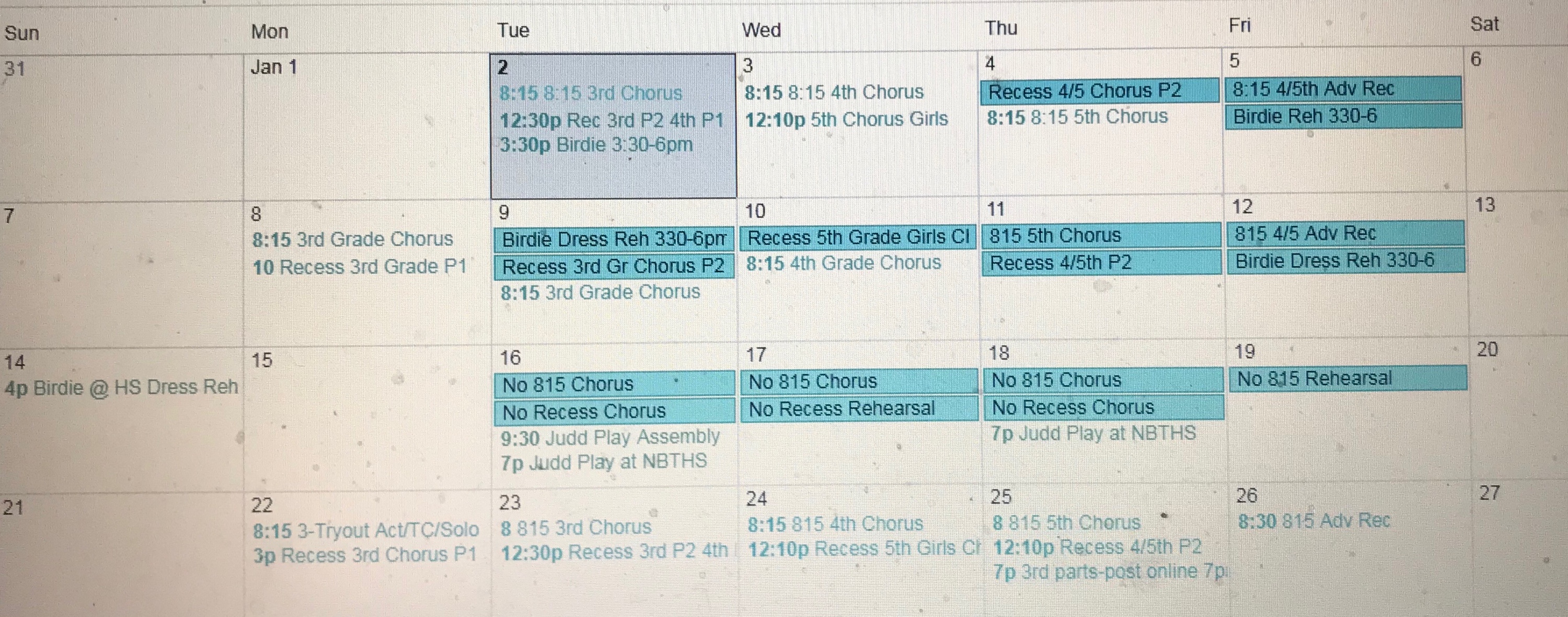Select the Birdie Reh 330-6 event on Friday 5

(x=1343, y=116)
